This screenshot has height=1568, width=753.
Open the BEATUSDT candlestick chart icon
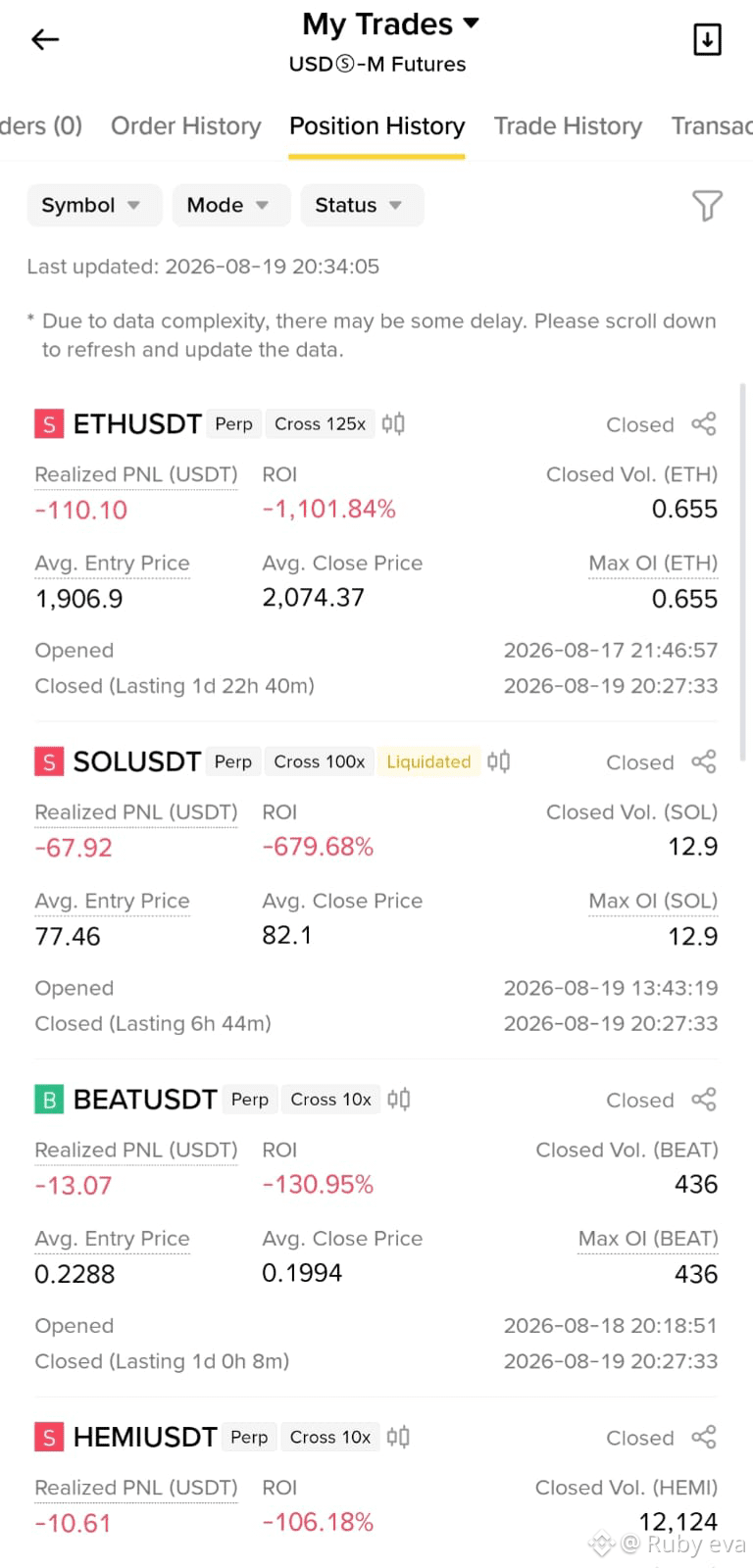coord(398,1100)
